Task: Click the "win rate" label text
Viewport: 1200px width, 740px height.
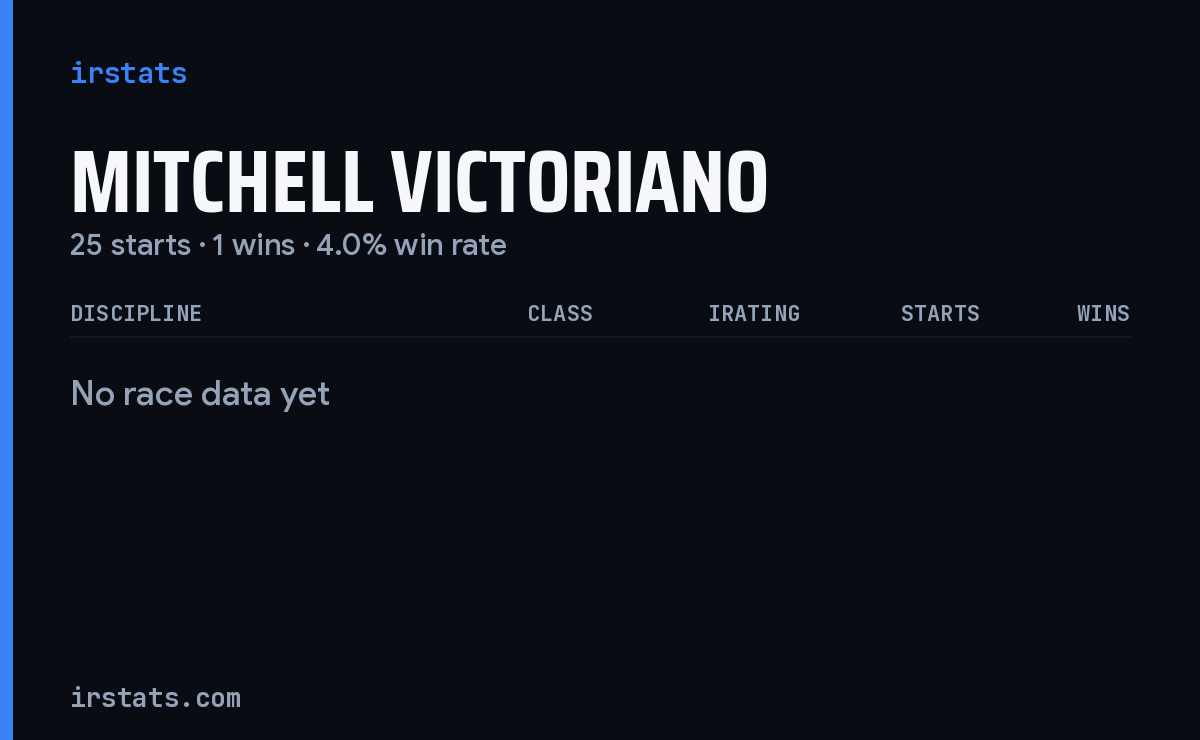Action: pos(451,245)
